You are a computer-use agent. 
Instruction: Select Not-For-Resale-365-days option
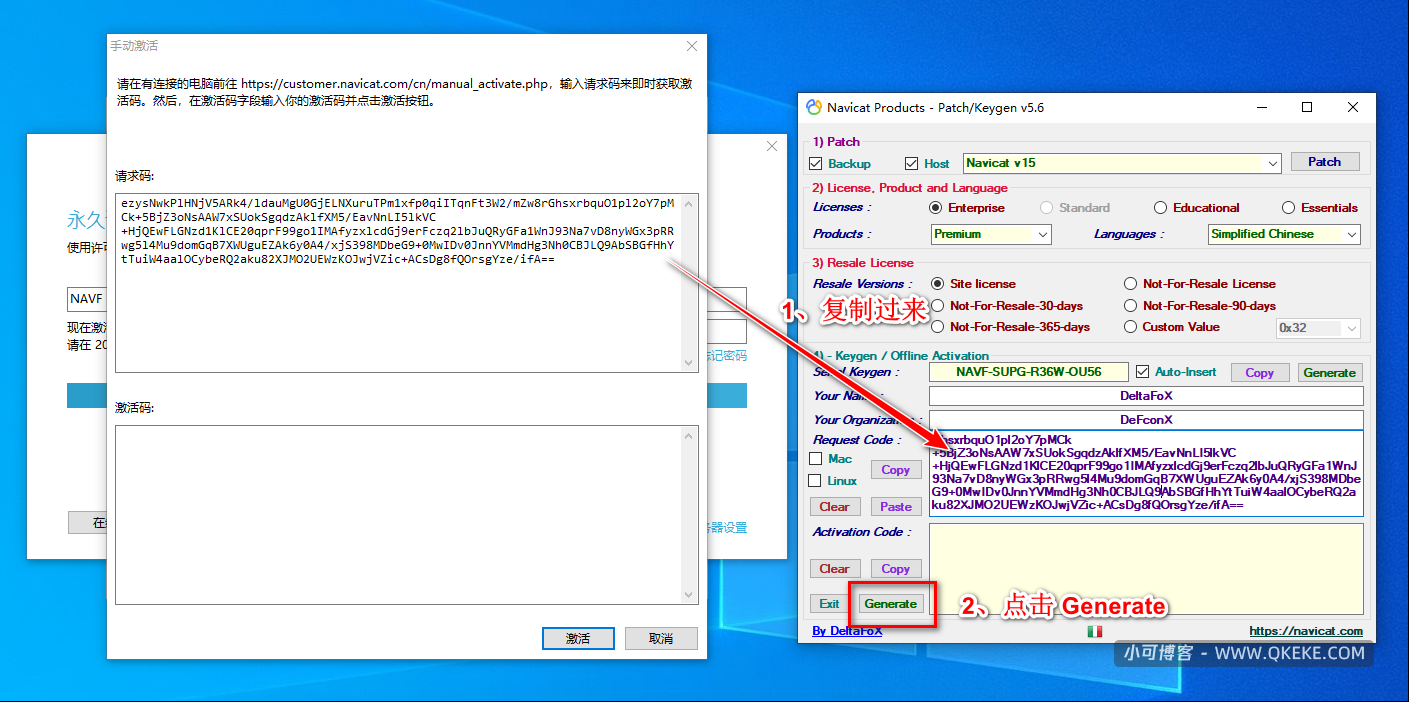click(937, 327)
